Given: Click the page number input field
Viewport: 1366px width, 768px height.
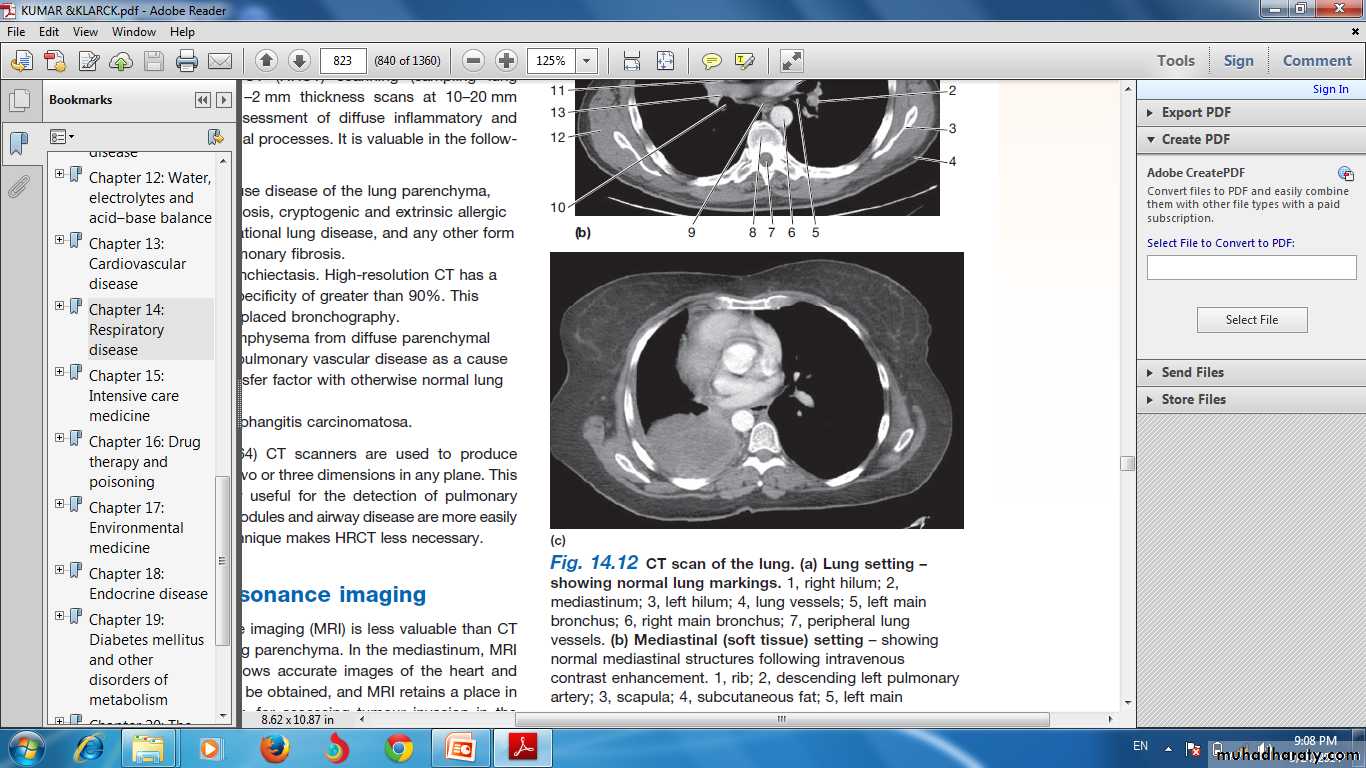Looking at the screenshot, I should [342, 61].
